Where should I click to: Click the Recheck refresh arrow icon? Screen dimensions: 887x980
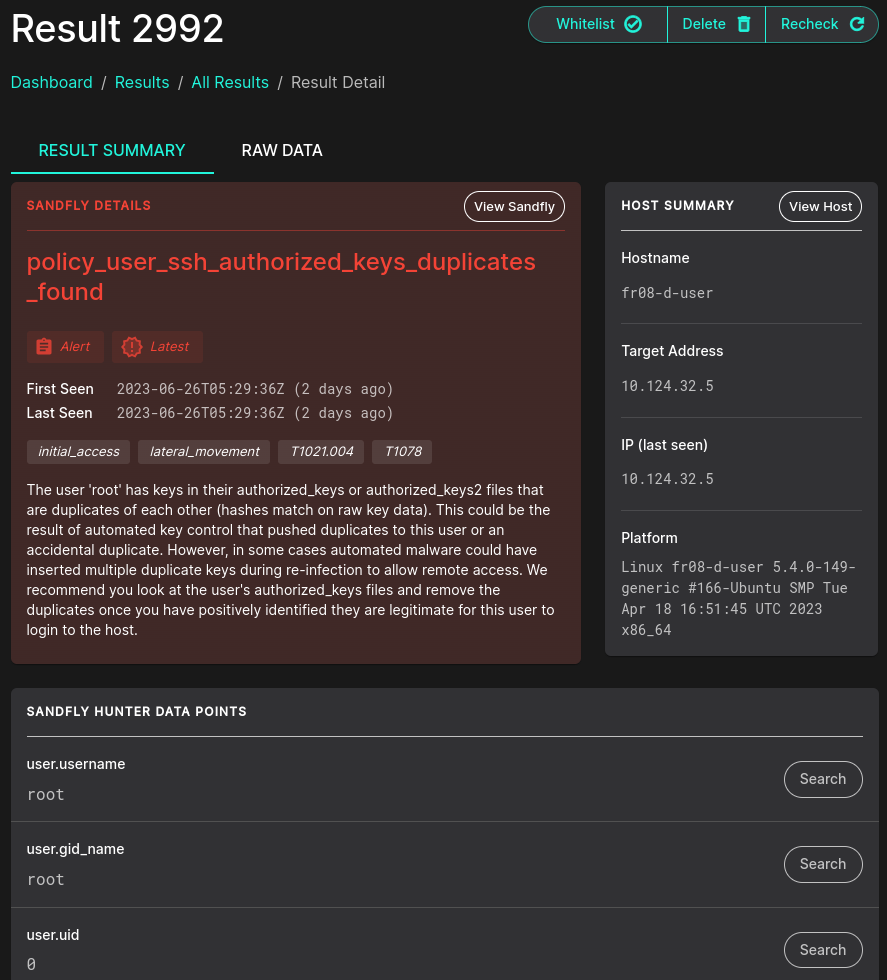click(x=857, y=24)
